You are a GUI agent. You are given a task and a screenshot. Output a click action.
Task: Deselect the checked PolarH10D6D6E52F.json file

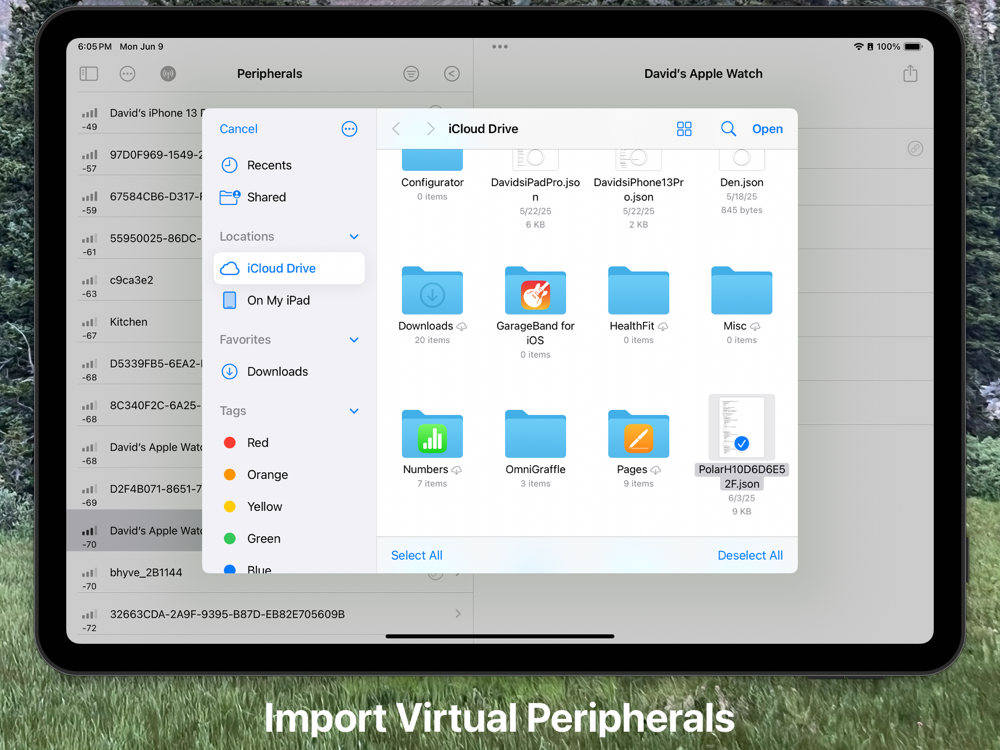pyautogui.click(x=742, y=455)
